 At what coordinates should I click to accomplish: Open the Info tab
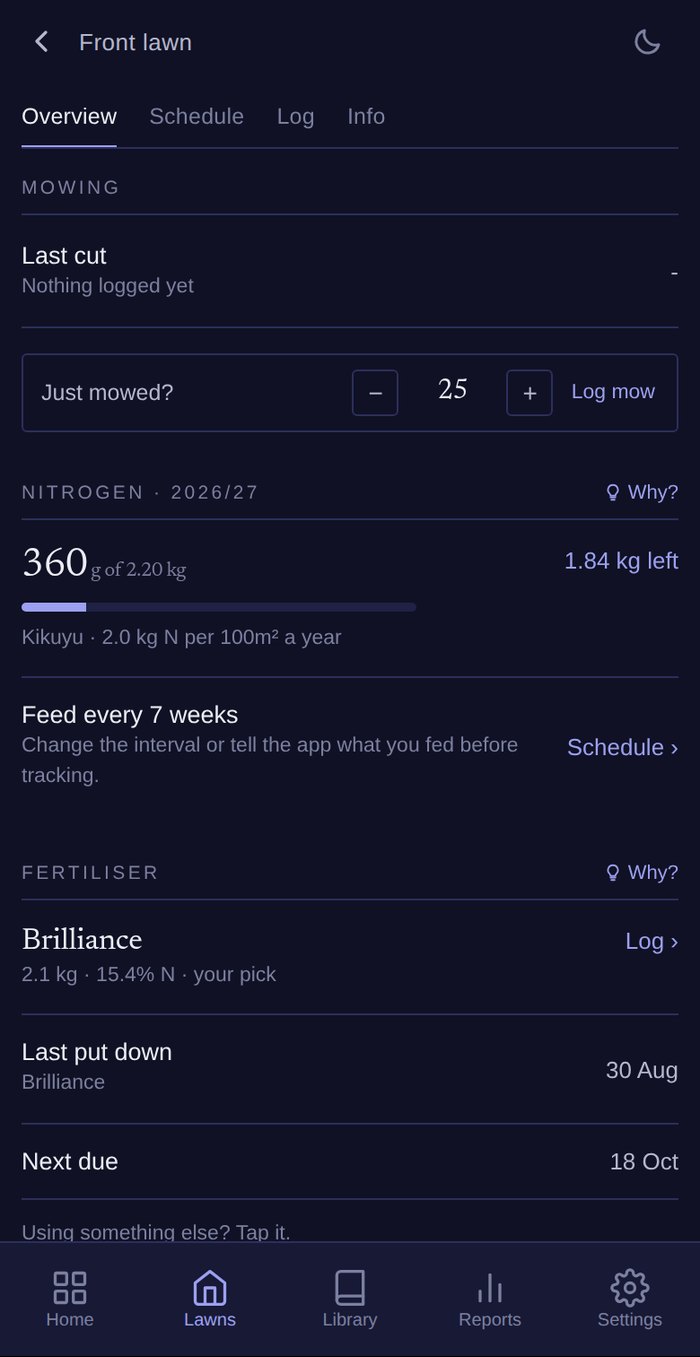[366, 116]
